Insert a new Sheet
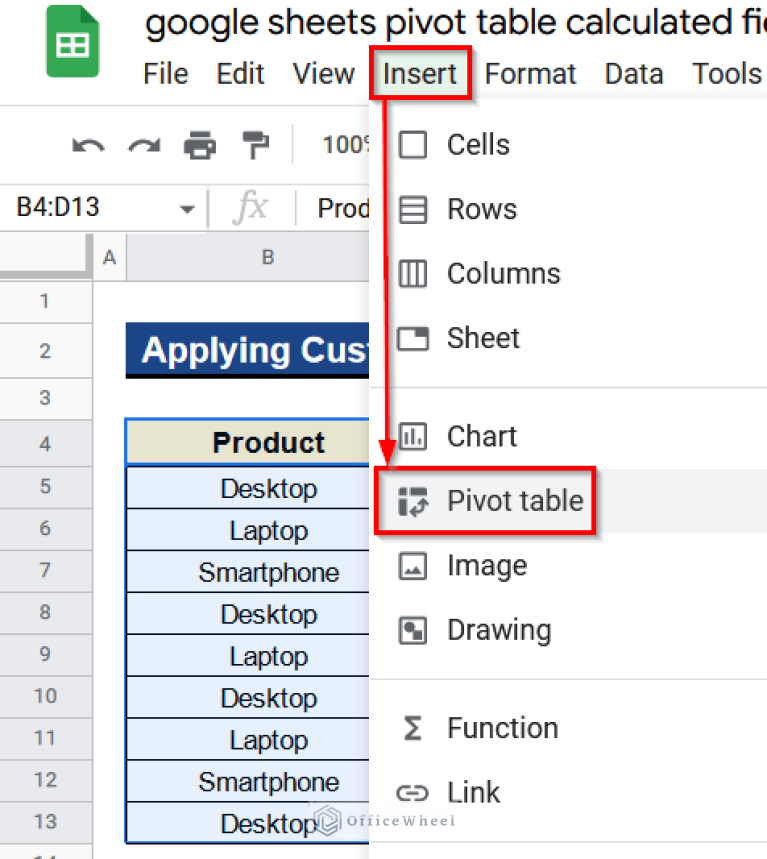Screen dimensions: 767x859 click(483, 338)
